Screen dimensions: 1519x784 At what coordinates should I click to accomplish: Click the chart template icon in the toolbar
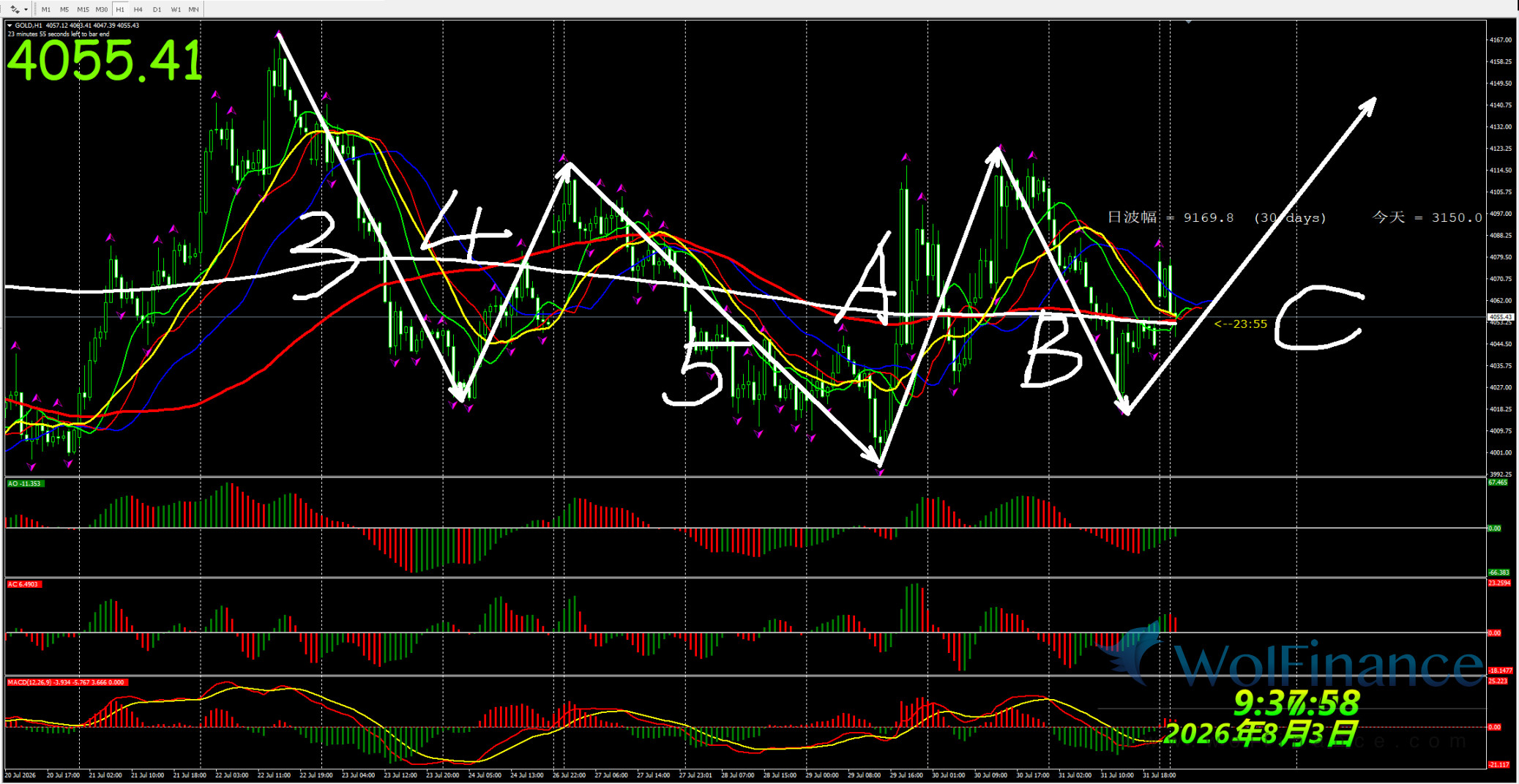(15, 10)
